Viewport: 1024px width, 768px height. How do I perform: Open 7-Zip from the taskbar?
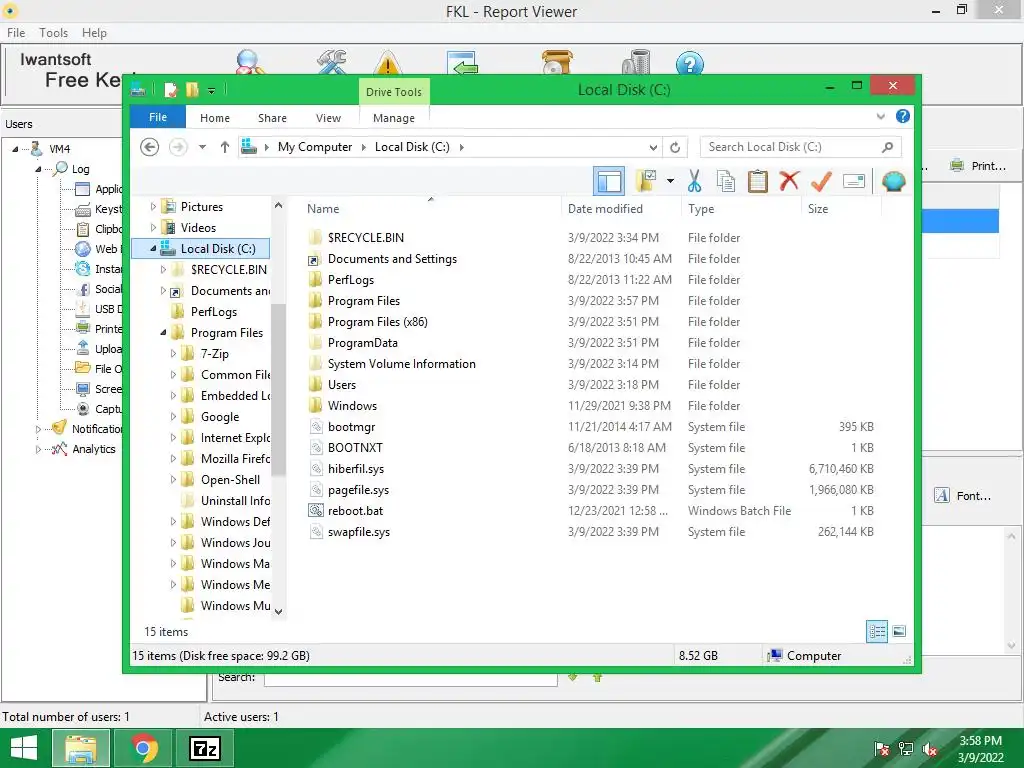[205, 748]
